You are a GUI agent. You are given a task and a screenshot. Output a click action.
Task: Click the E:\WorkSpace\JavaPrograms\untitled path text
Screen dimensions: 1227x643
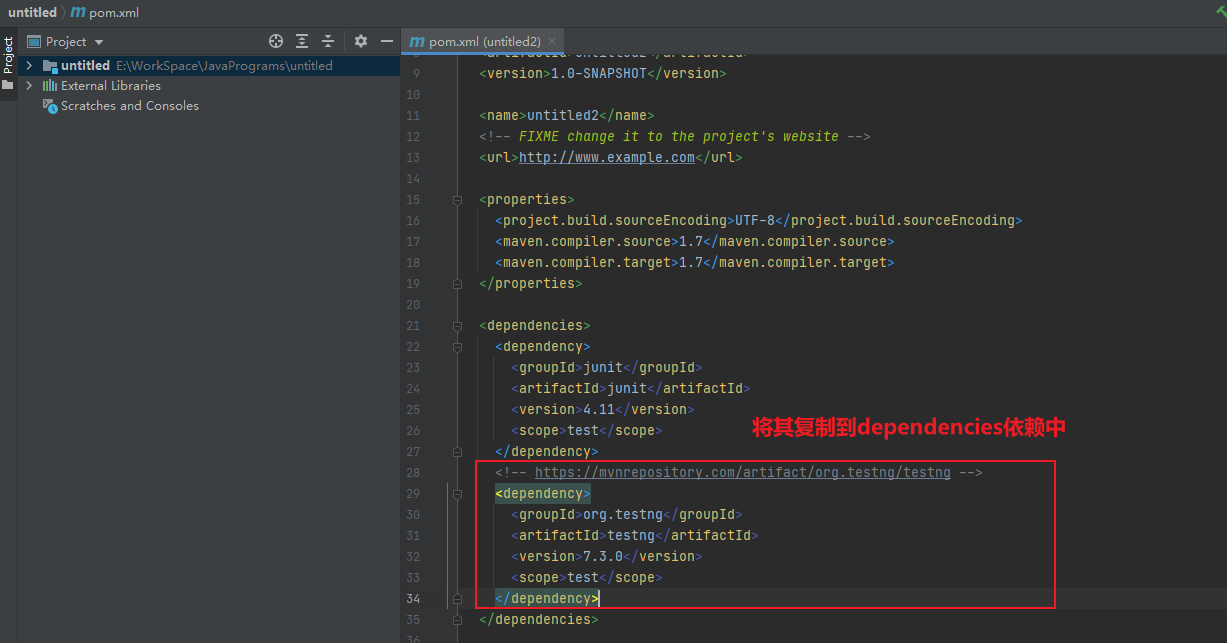pos(224,65)
